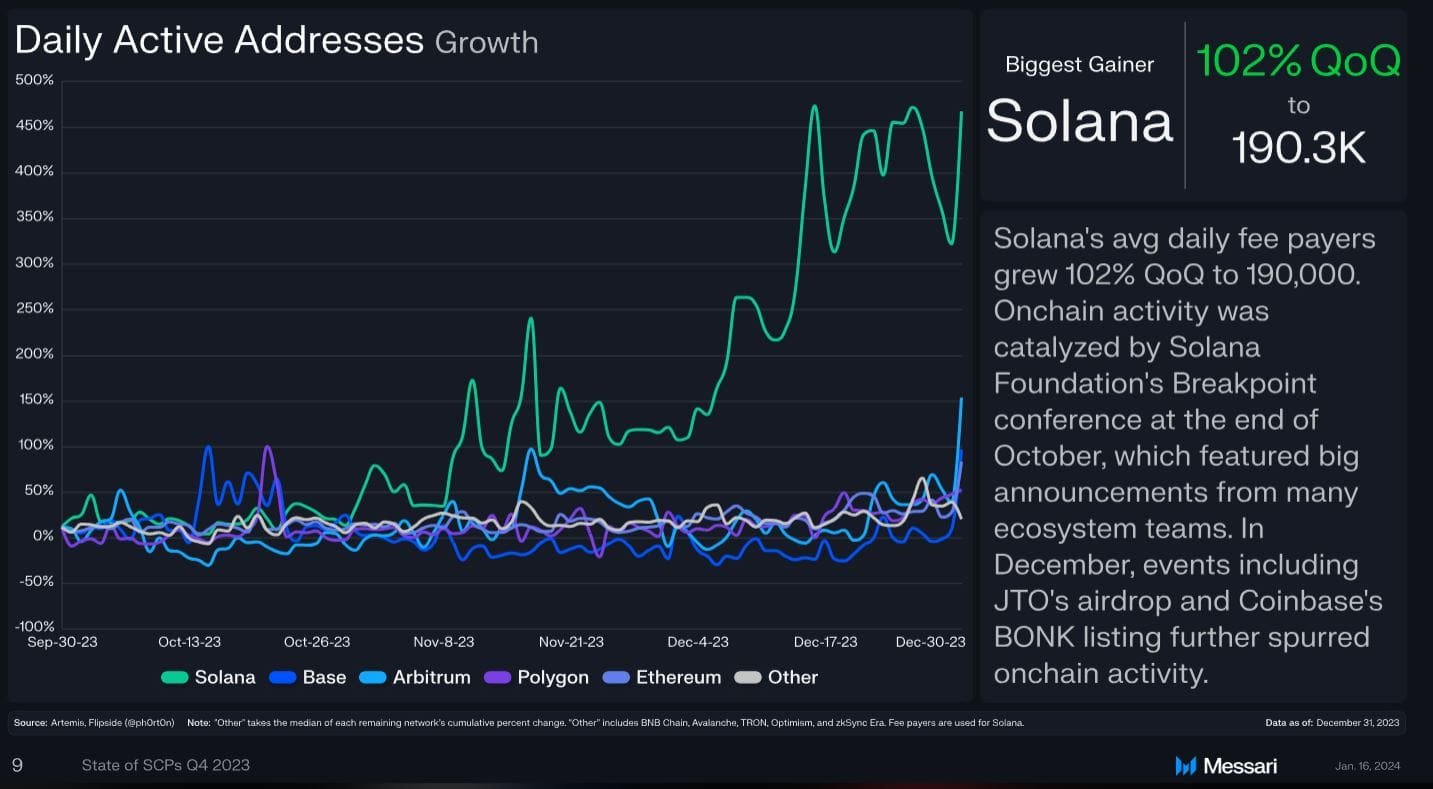The image size is (1433, 789).
Task: Click the green 102% QoQ figure
Action: pos(1298,62)
